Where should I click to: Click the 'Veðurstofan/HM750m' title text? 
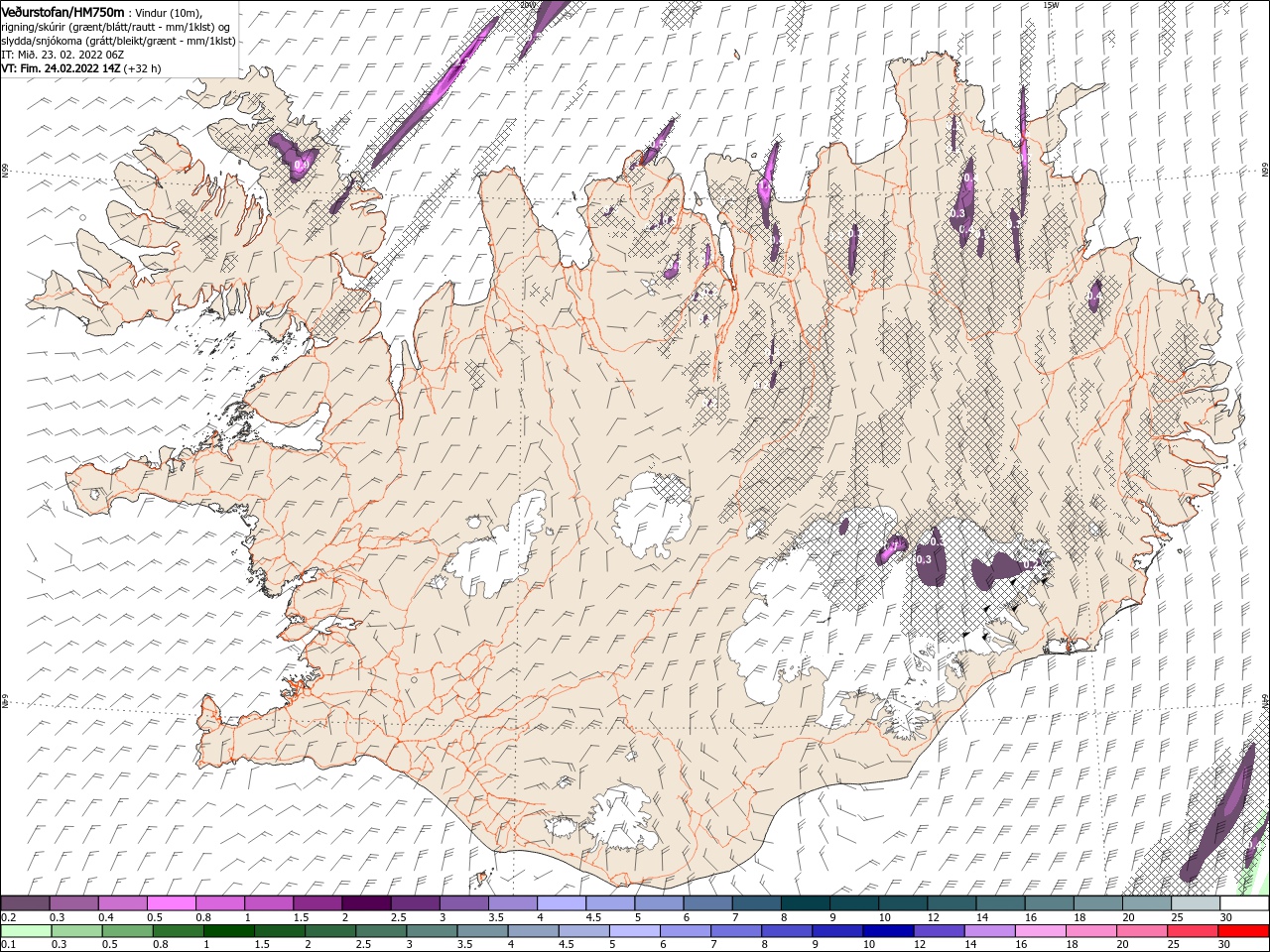(63, 11)
